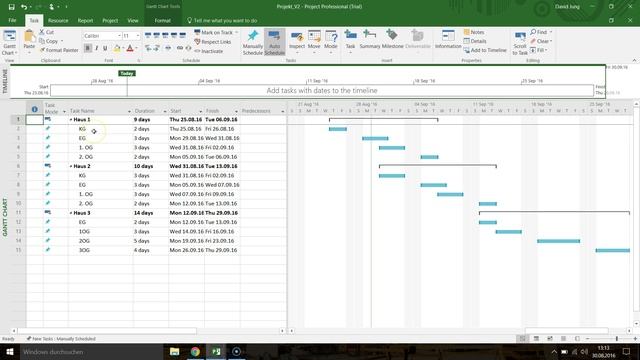Screen dimensions: 640x360
Task: Toggle Underline formatting
Action: [x=105, y=49]
